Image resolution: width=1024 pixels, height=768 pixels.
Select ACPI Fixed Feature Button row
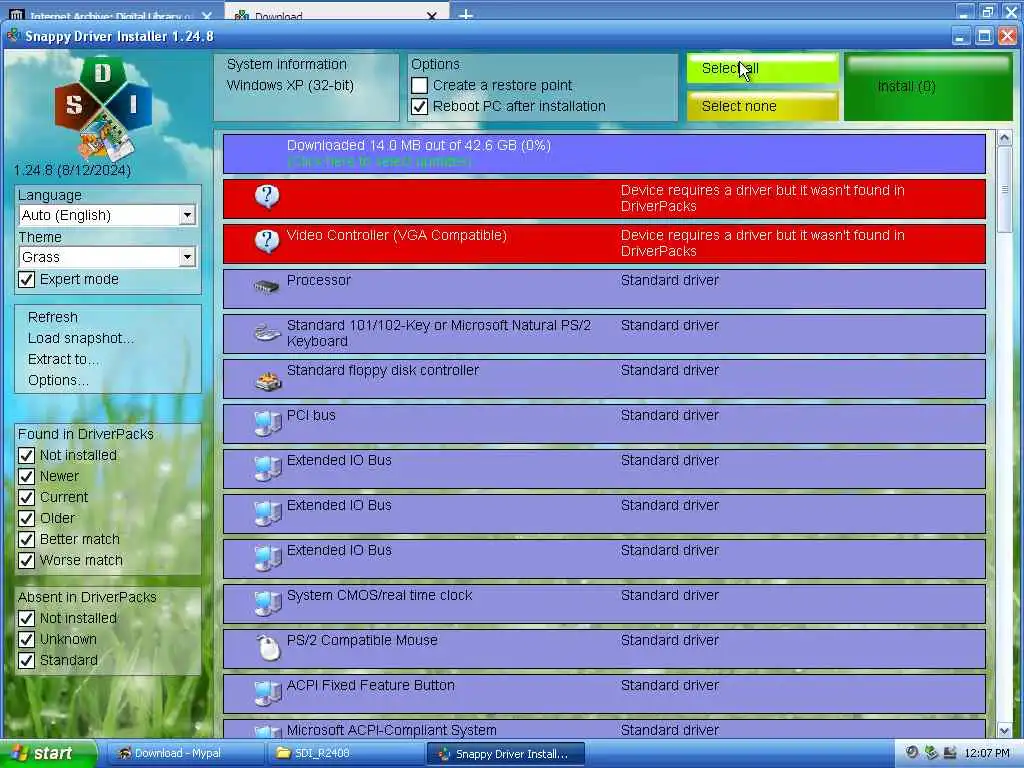coord(604,694)
